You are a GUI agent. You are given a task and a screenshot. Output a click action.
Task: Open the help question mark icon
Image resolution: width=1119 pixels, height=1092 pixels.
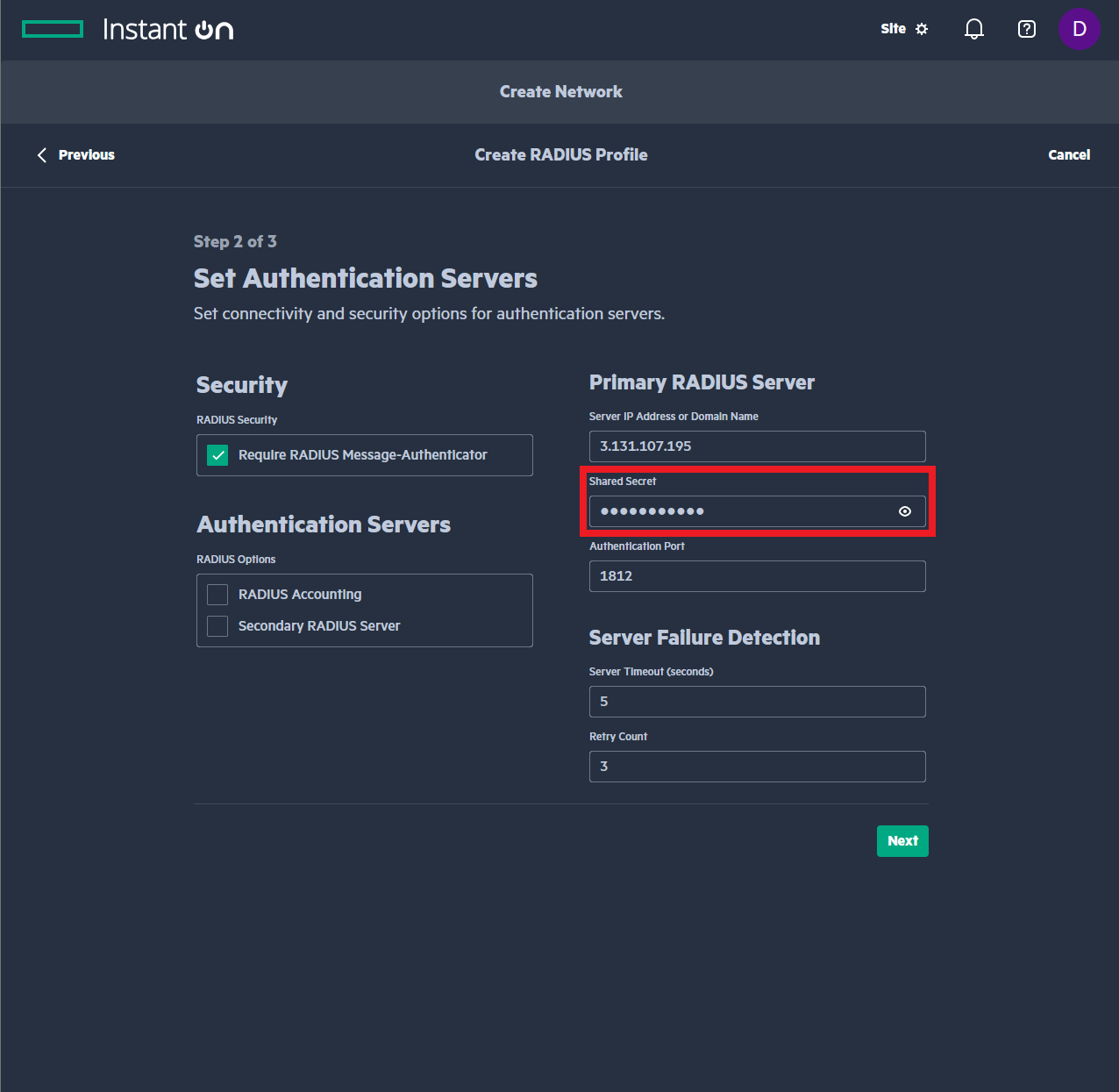[1027, 29]
